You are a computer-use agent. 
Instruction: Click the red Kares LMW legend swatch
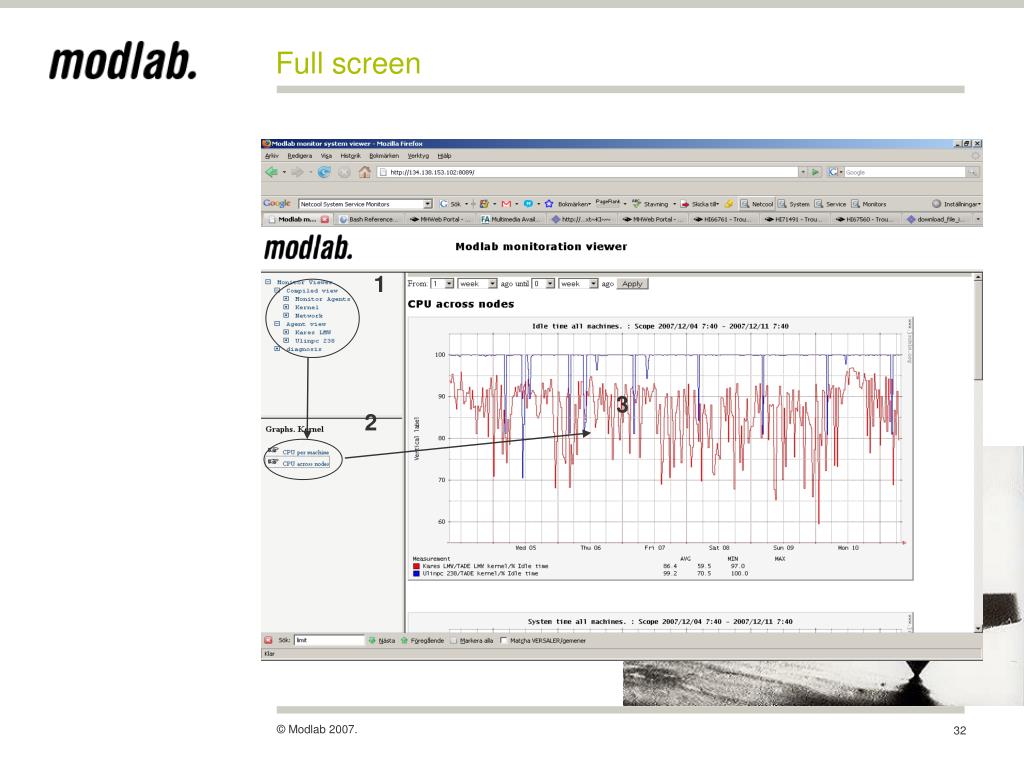(416, 566)
